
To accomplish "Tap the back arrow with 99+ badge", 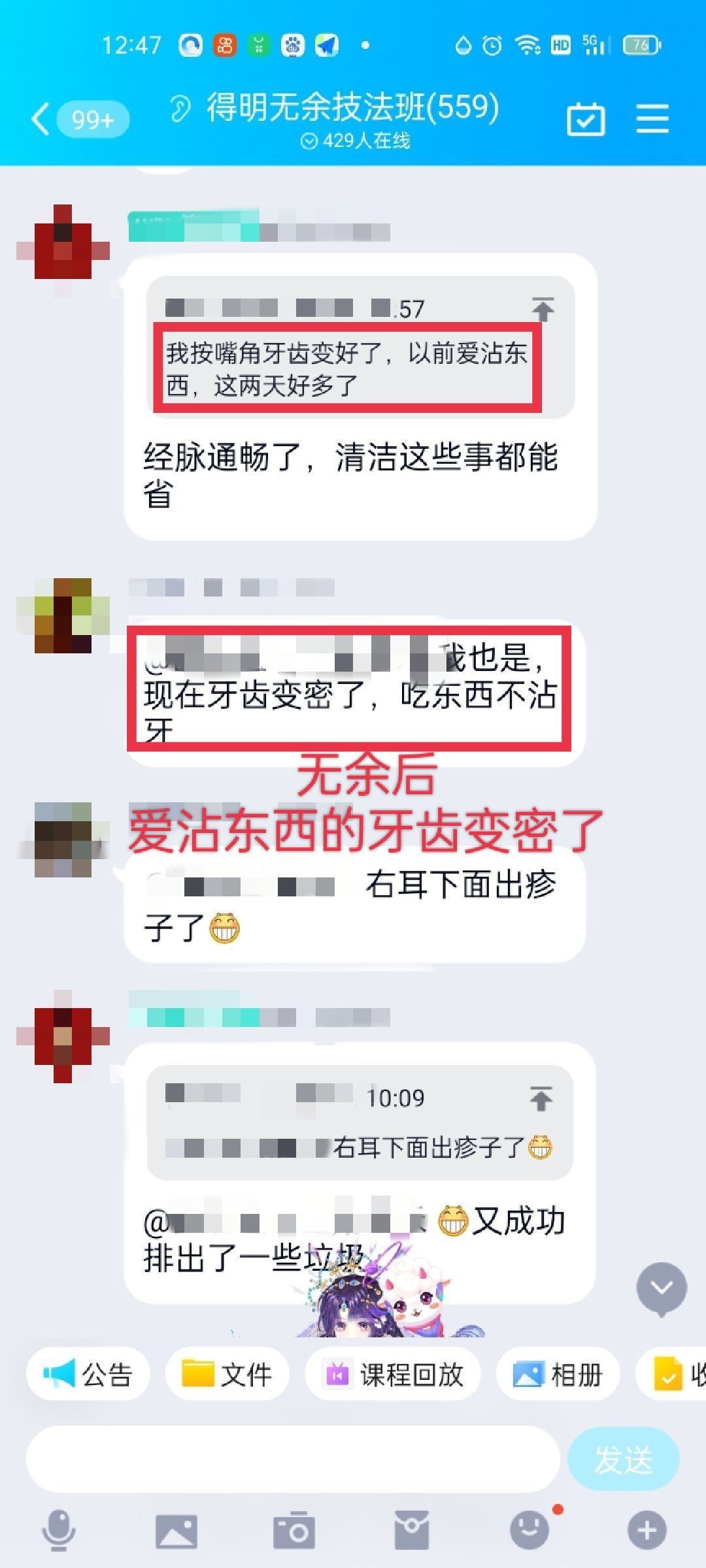I will tap(80, 120).
